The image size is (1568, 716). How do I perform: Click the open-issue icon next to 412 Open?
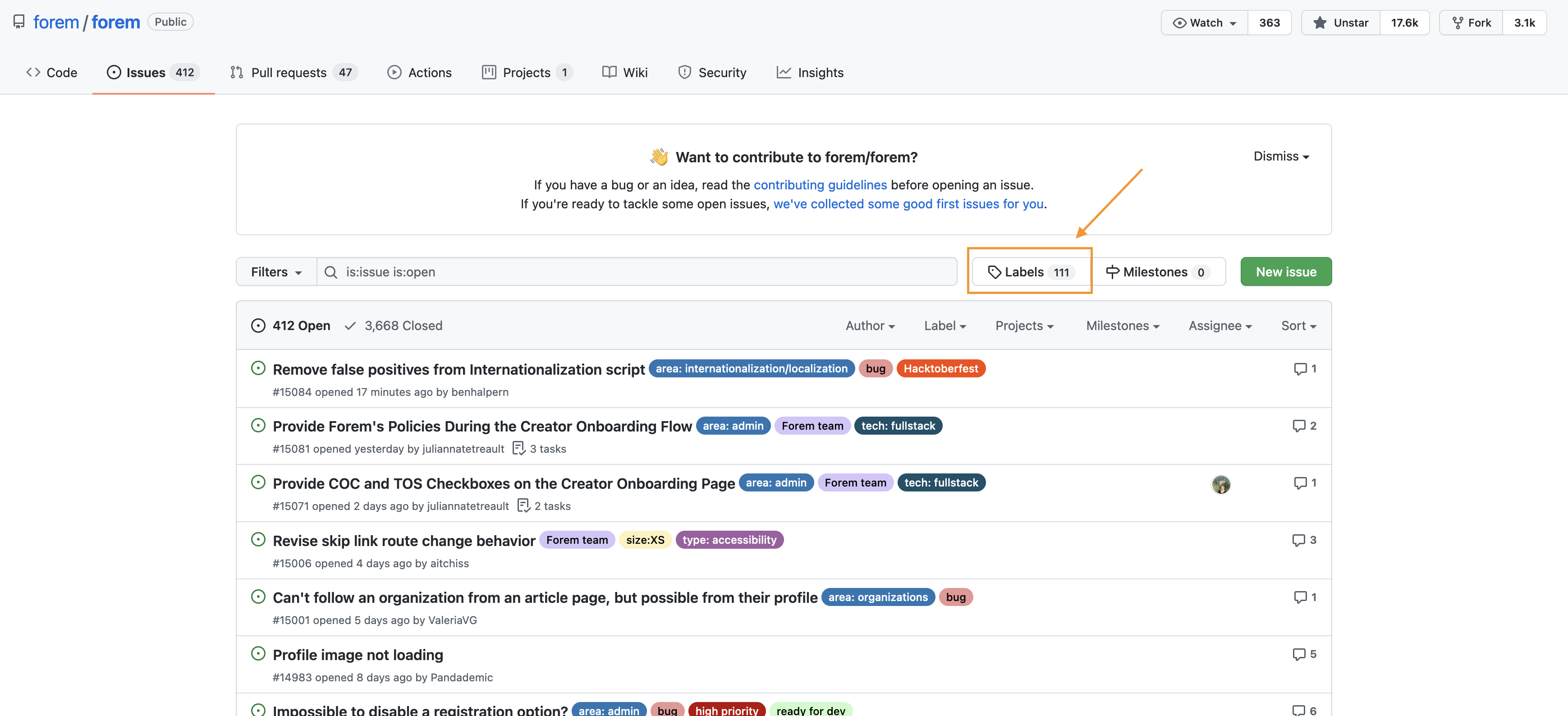coord(258,326)
